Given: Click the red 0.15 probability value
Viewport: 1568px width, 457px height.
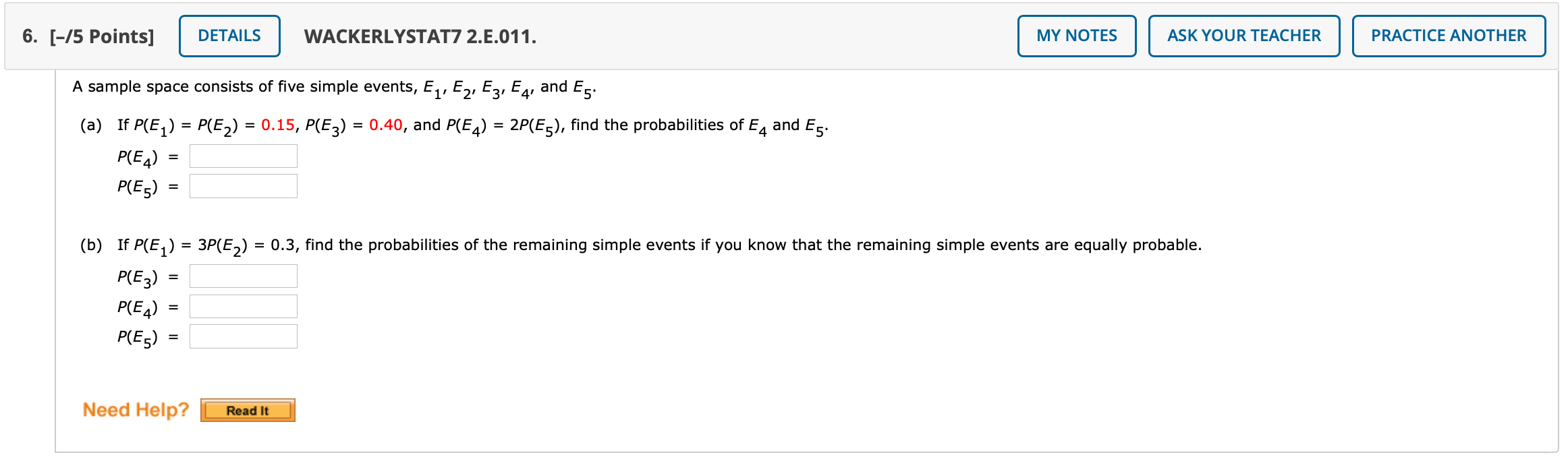Looking at the screenshot, I should click(278, 124).
